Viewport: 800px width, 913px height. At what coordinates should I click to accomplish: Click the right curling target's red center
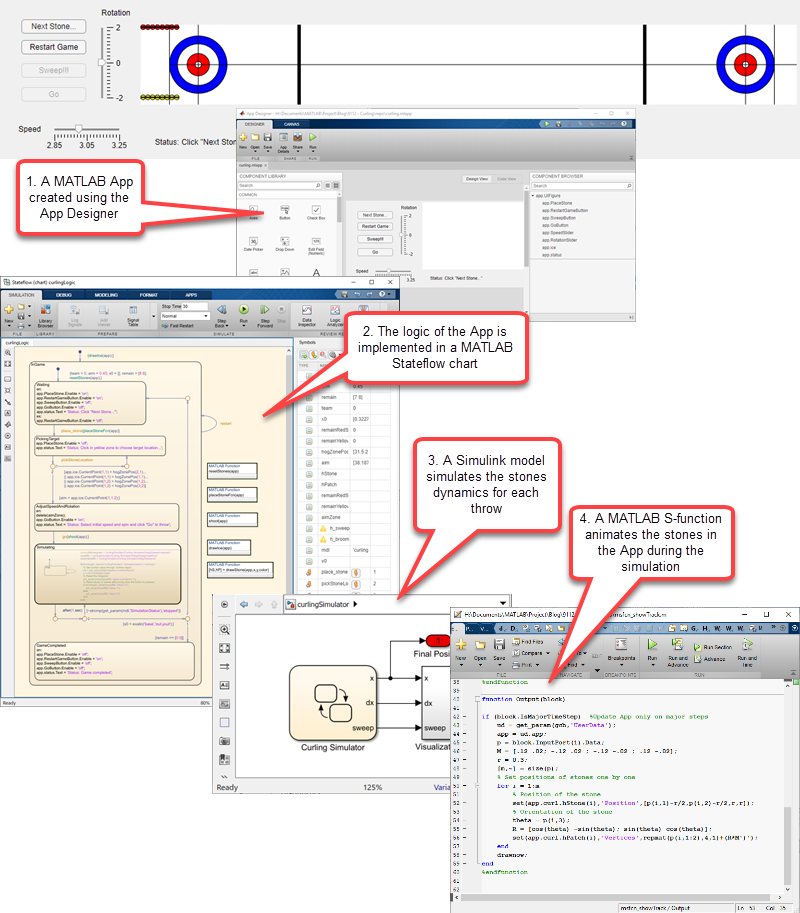(x=745, y=65)
